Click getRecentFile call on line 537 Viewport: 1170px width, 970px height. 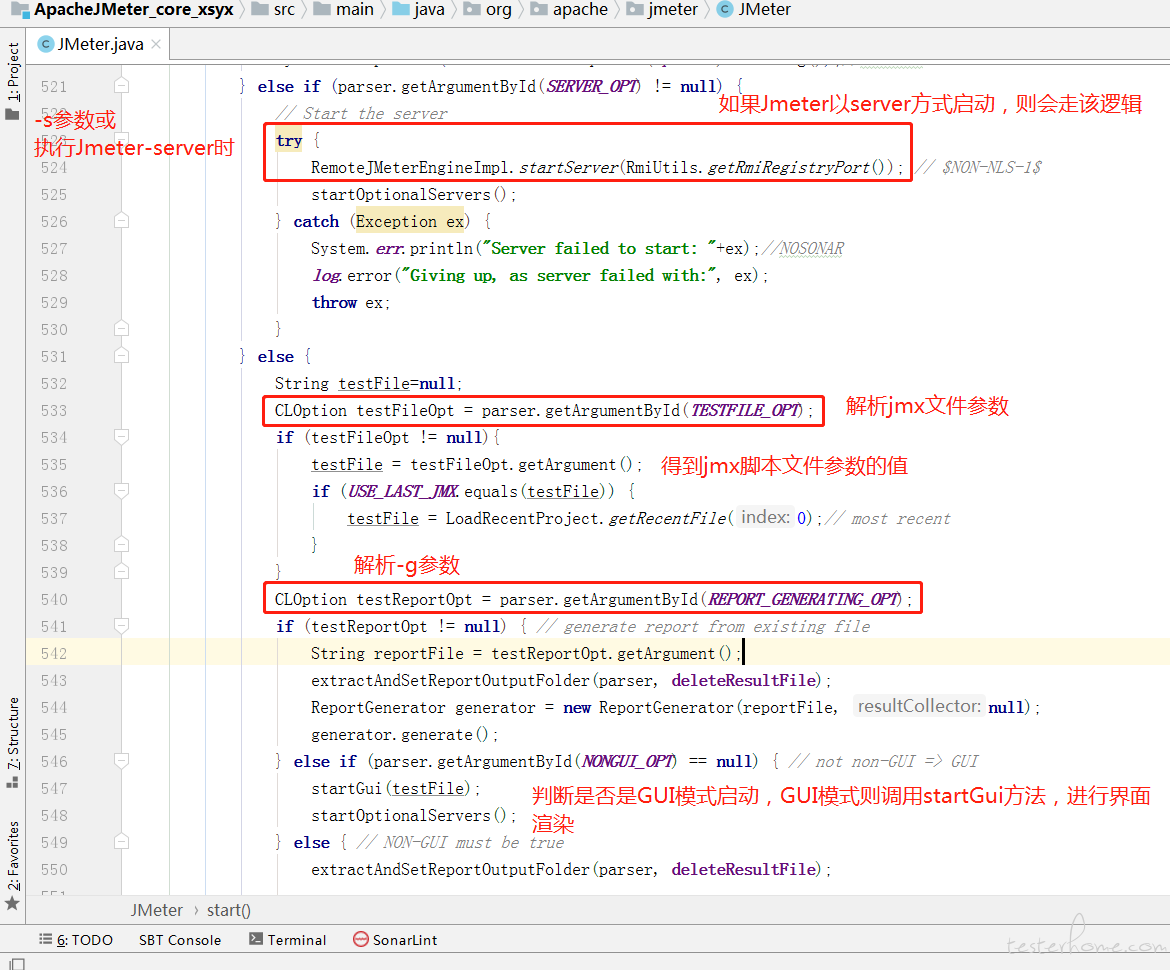coord(667,518)
